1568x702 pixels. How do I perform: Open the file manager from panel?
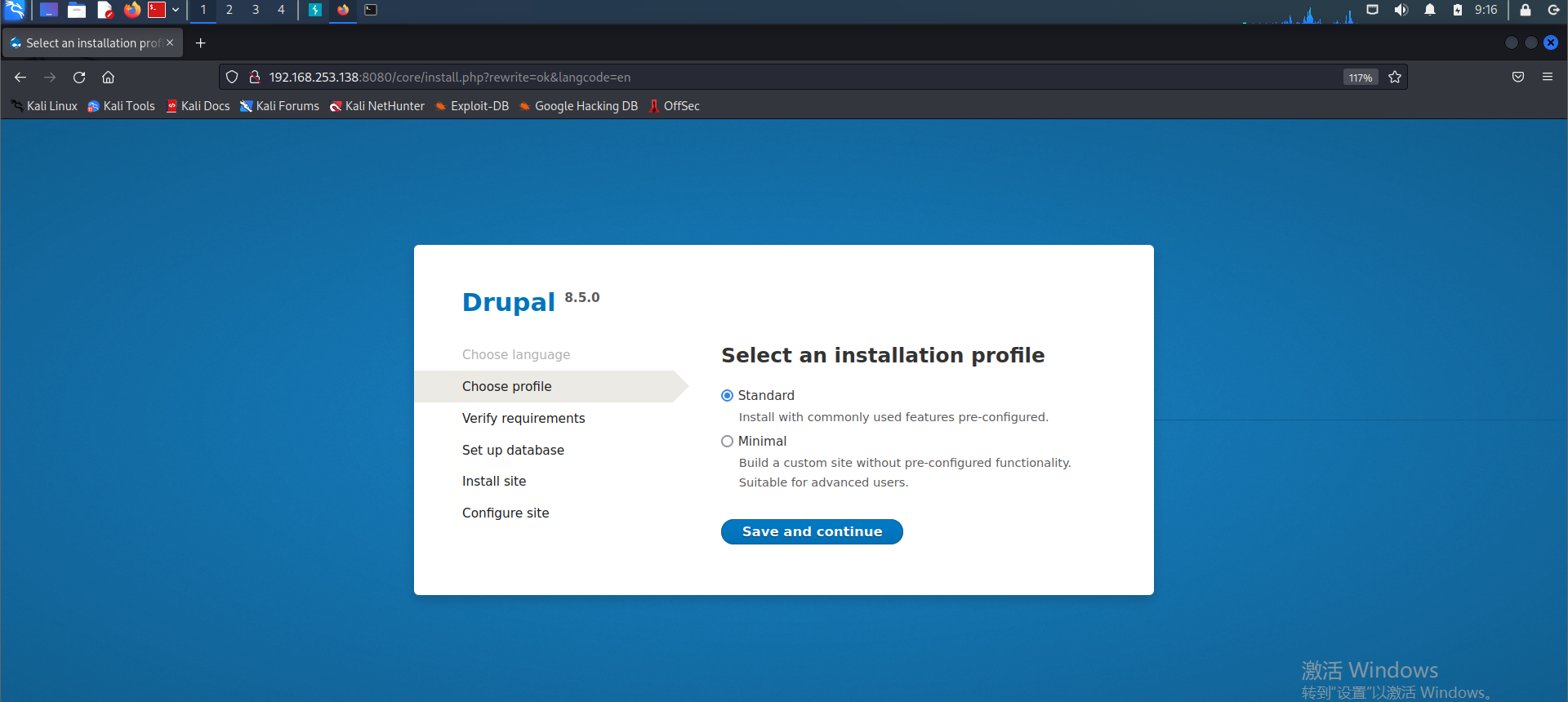coord(77,10)
